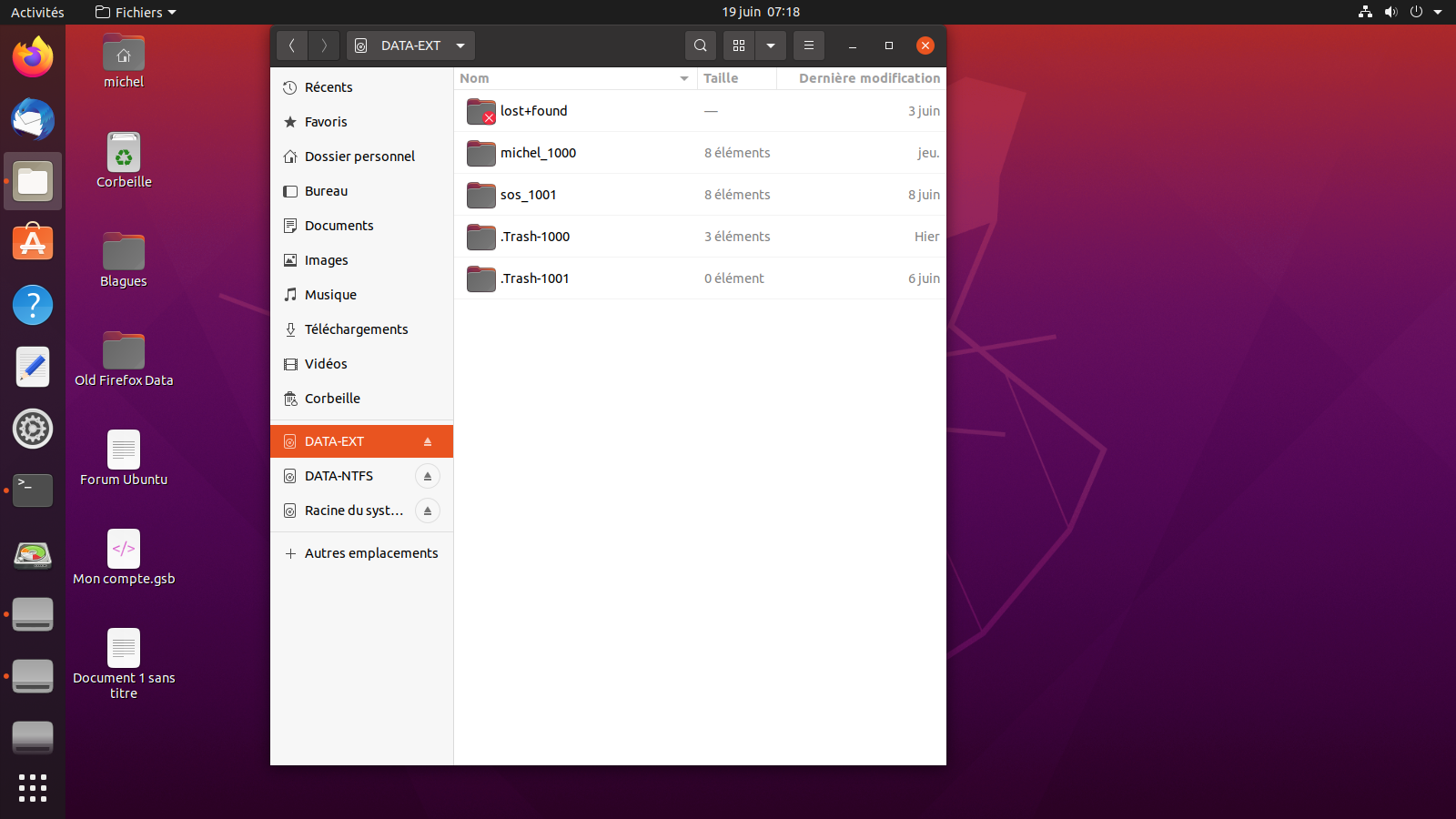Click the .Trash-1001 file name

click(535, 278)
